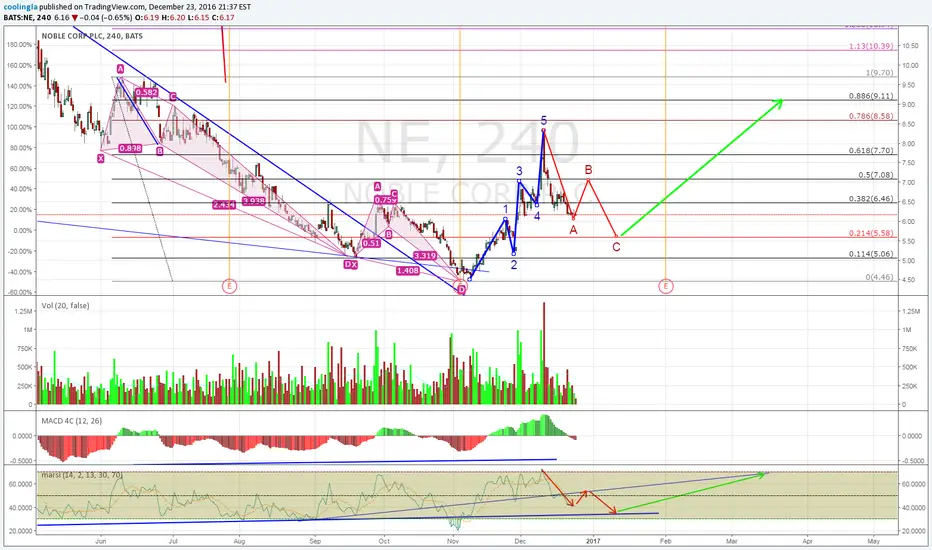This screenshot has width=932, height=550.
Task: Click the blue wave 1 label
Action: point(506,209)
